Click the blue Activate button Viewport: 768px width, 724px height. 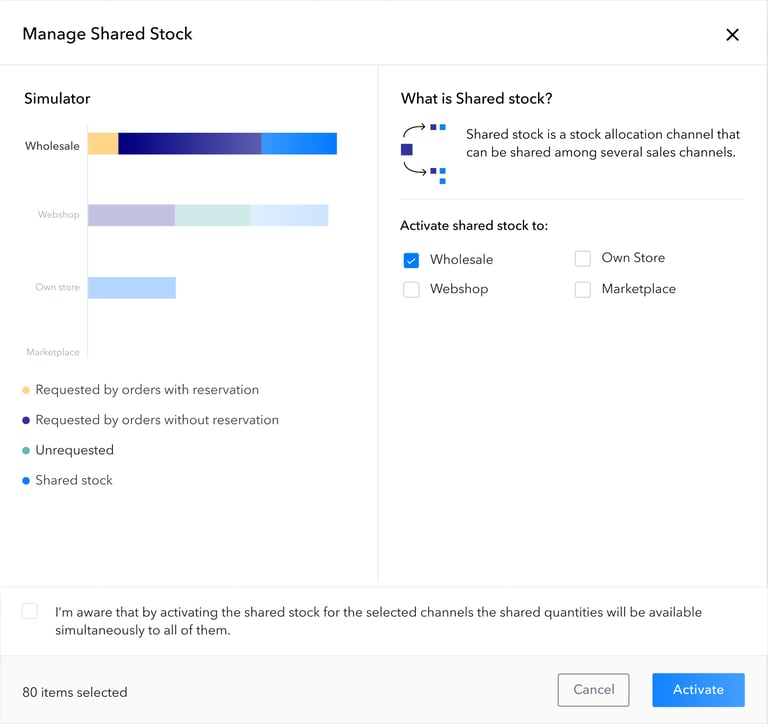coord(698,690)
